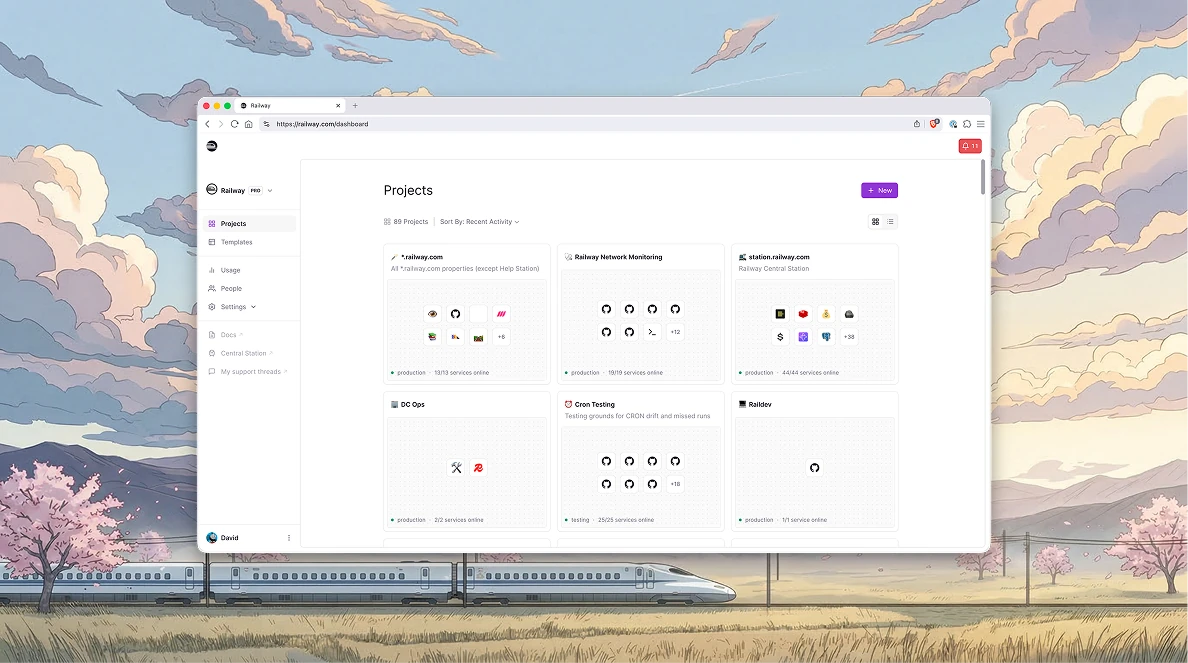This screenshot has height=663, width=1188.
Task: Click '25/25 services online' status text
Action: [x=626, y=521]
